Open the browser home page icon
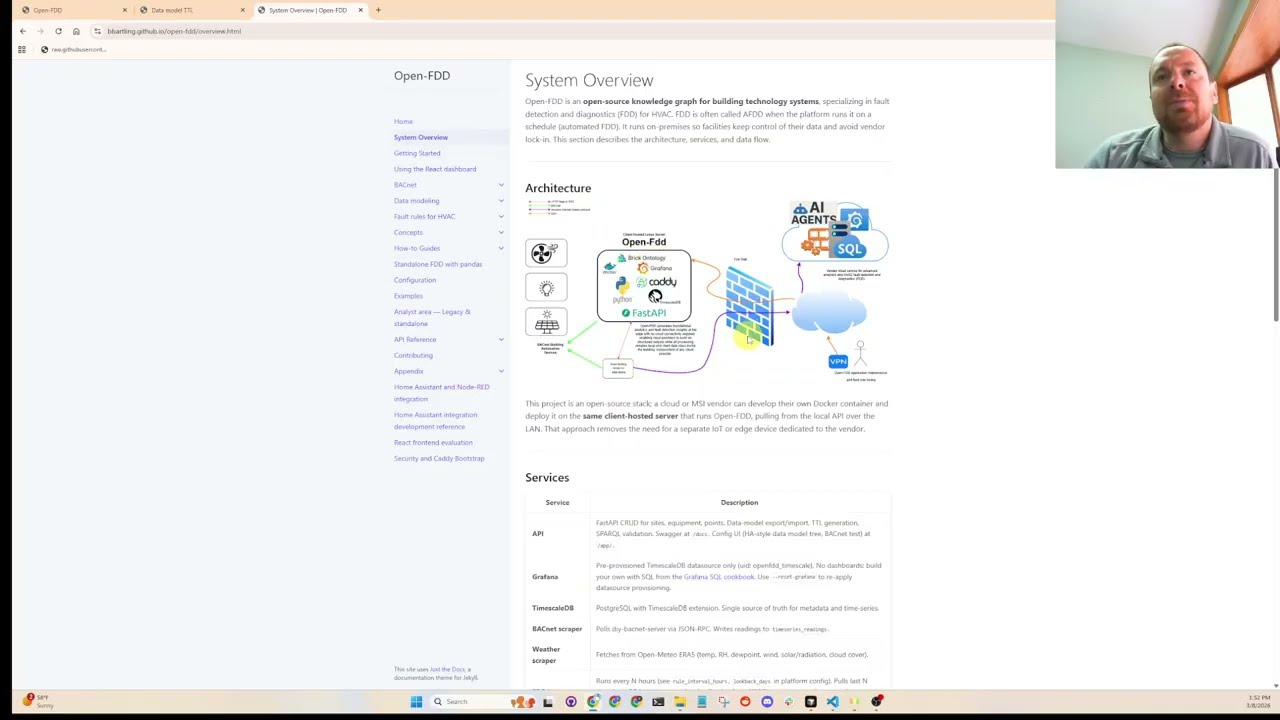The height and width of the screenshot is (720, 1280). (76, 31)
